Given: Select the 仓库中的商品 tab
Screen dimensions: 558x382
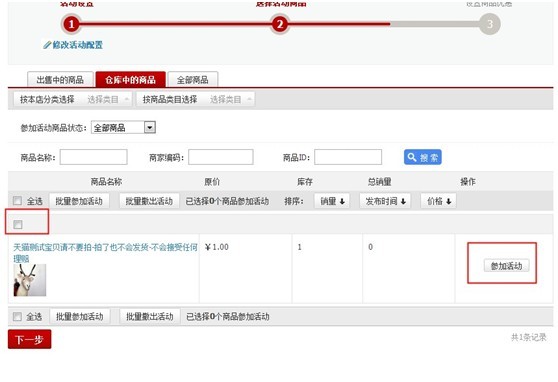Looking at the screenshot, I should pyautogui.click(x=131, y=79).
